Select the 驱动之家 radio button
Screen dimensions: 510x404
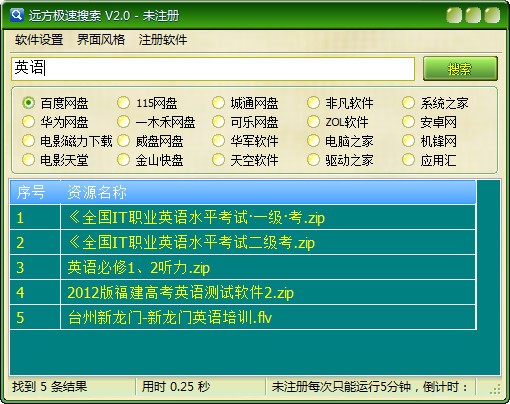[x=313, y=160]
